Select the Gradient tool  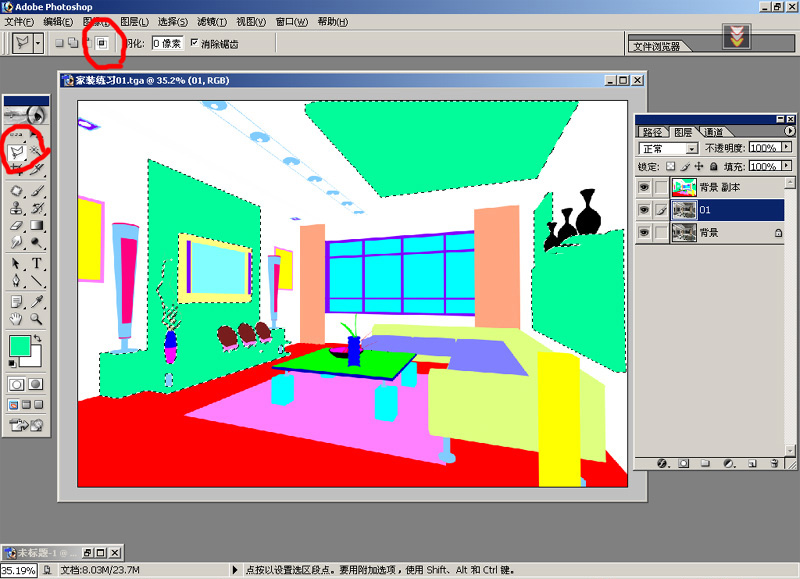[x=36, y=225]
